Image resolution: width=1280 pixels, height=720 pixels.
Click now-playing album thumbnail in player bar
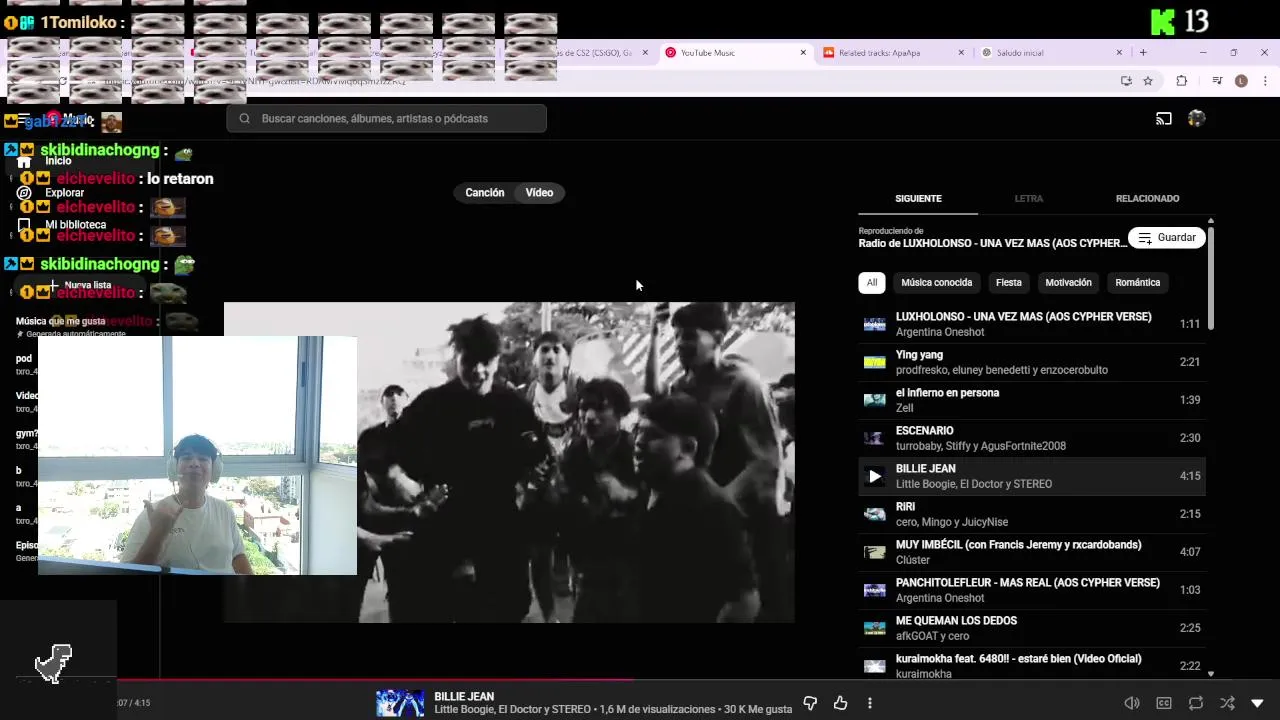[400, 704]
